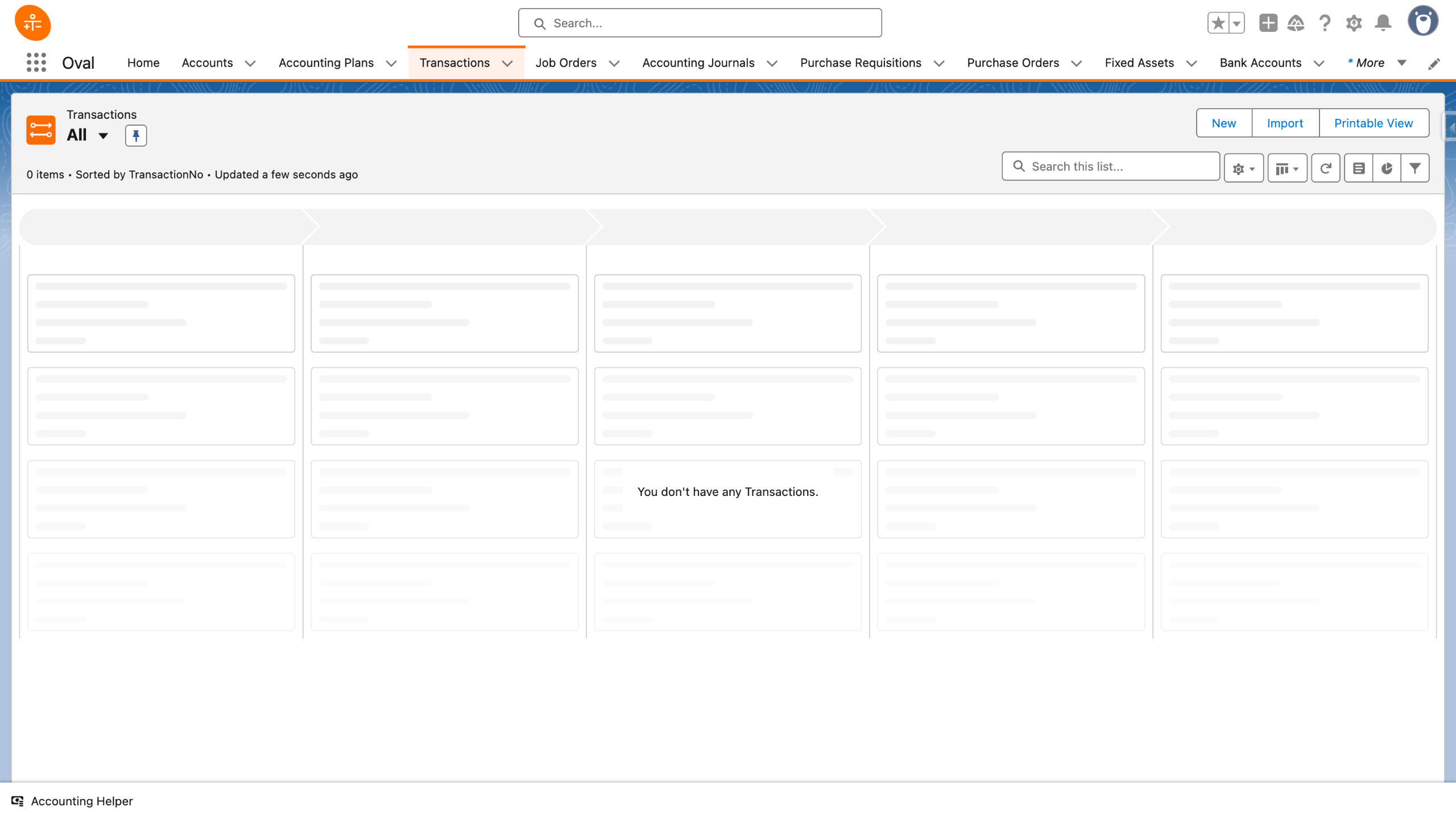
Task: Click the New transaction button
Action: coord(1223,123)
